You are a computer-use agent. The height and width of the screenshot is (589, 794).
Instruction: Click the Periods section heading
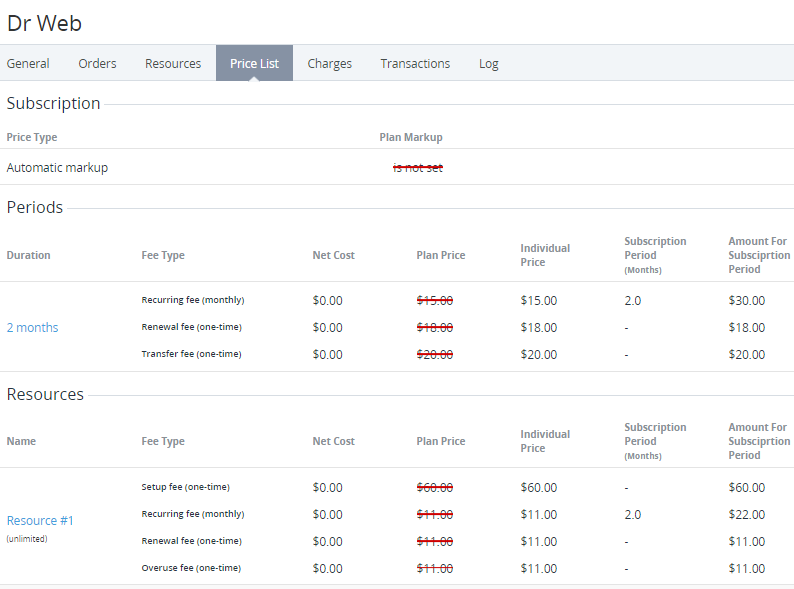35,208
